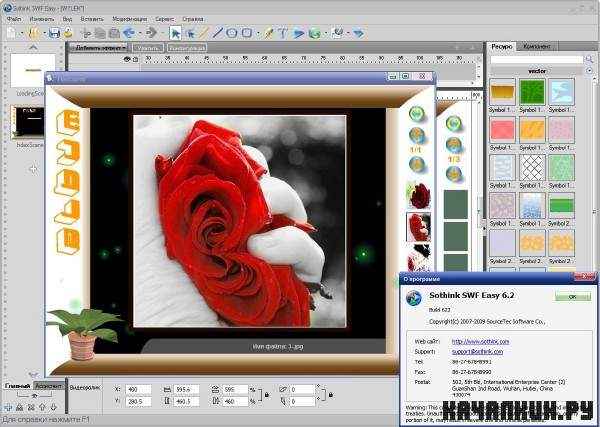Select the black arrow Selection tool
The width and height of the screenshot is (600, 427).
tap(176, 33)
